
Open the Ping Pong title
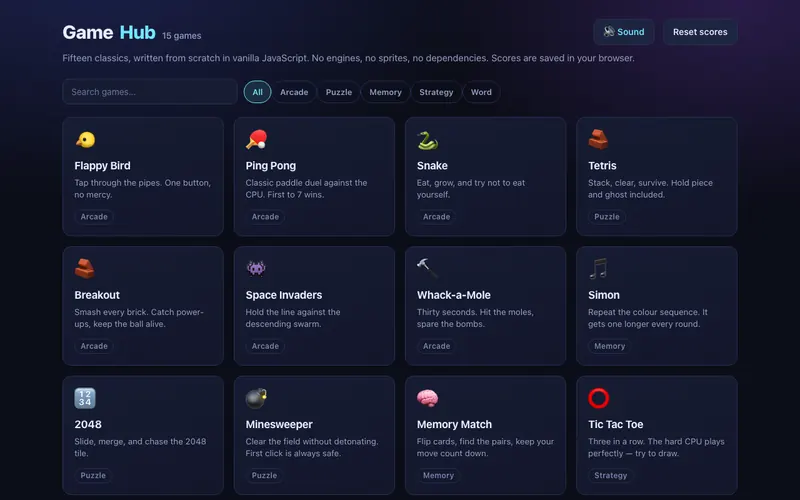(271, 166)
